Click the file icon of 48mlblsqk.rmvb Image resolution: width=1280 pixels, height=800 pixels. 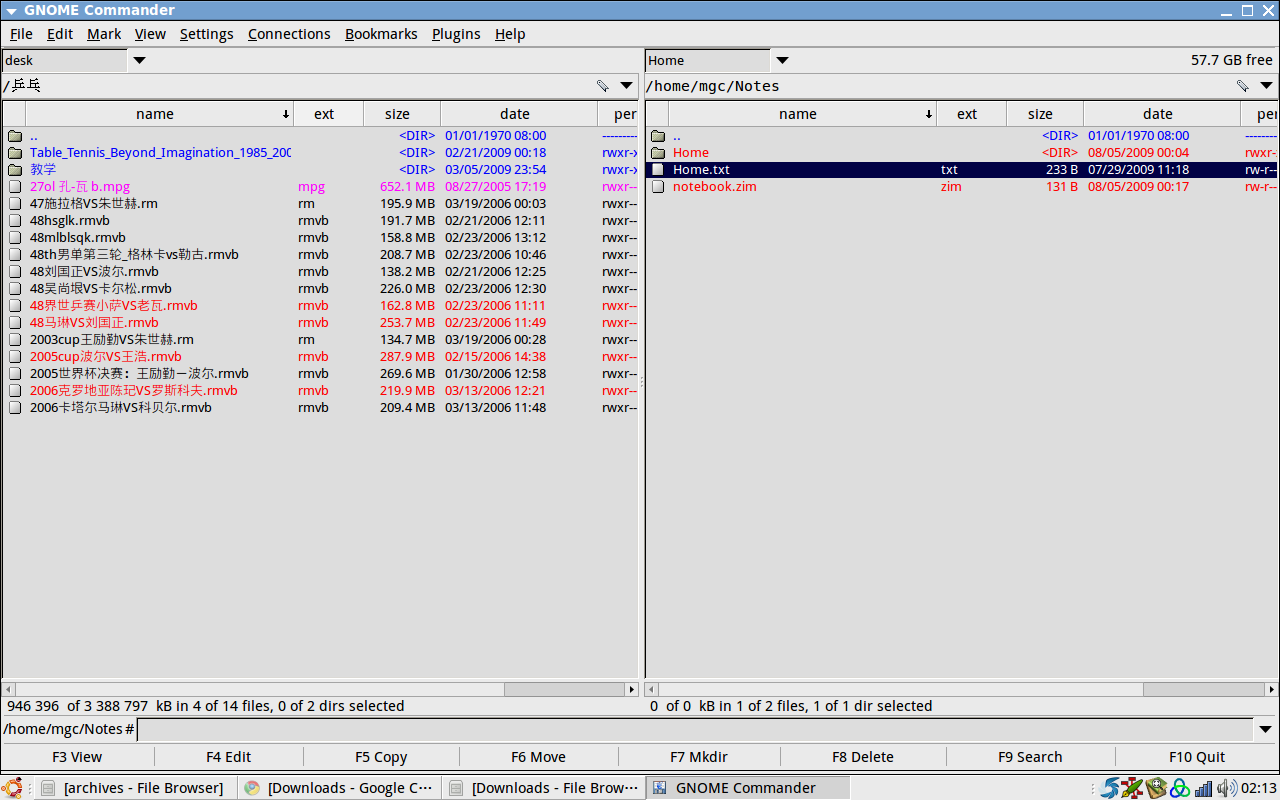tap(15, 238)
